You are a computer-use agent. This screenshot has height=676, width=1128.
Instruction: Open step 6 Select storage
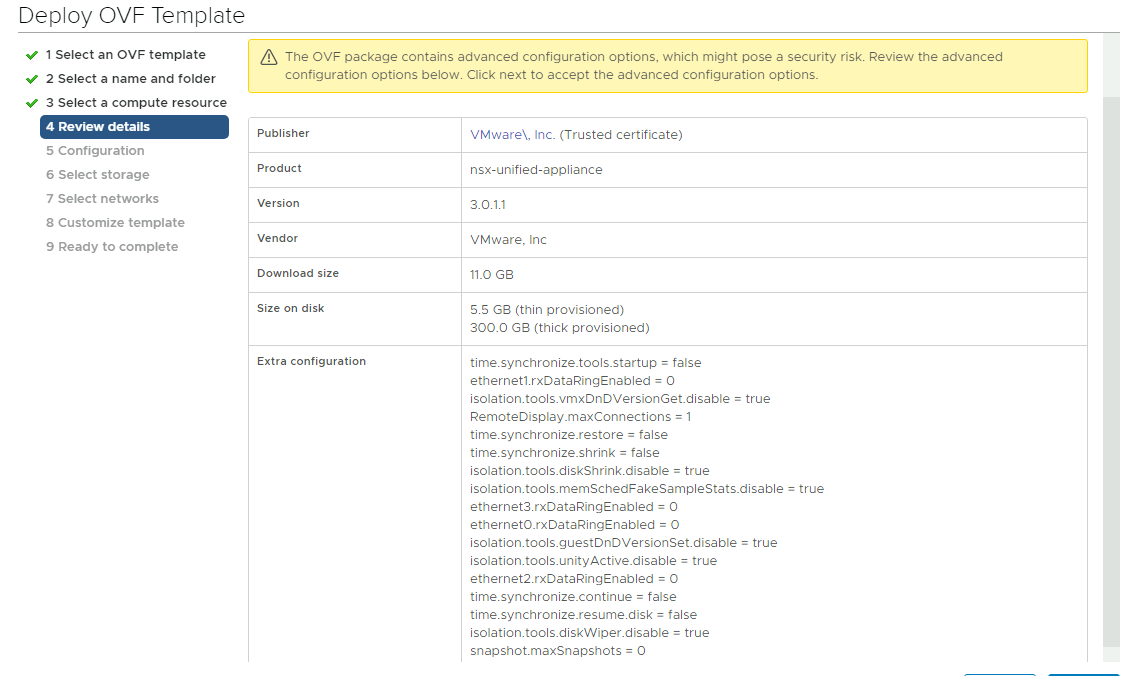[97, 175]
